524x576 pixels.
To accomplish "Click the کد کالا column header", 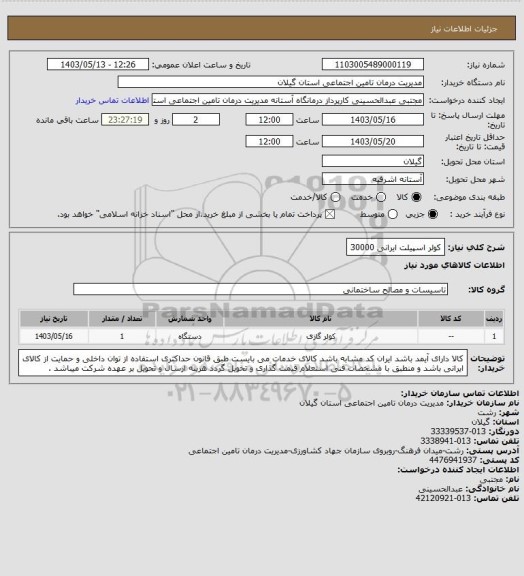I will click(451, 318).
